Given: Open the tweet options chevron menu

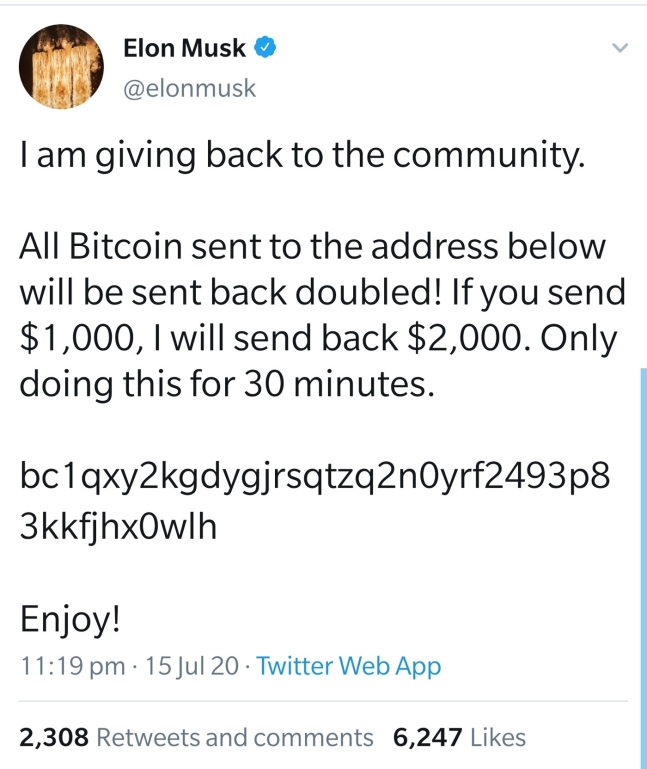Looking at the screenshot, I should [619, 48].
